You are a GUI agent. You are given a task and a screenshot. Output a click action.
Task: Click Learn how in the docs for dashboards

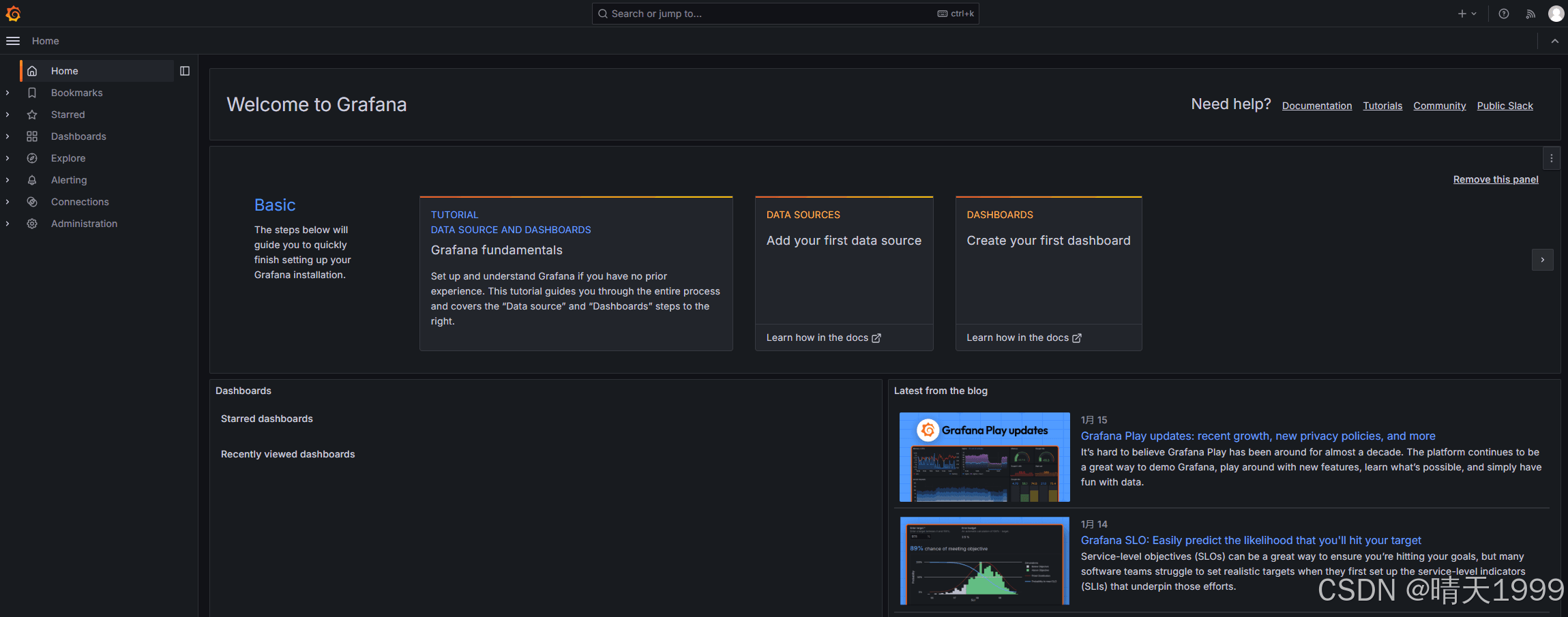pyautogui.click(x=1024, y=338)
